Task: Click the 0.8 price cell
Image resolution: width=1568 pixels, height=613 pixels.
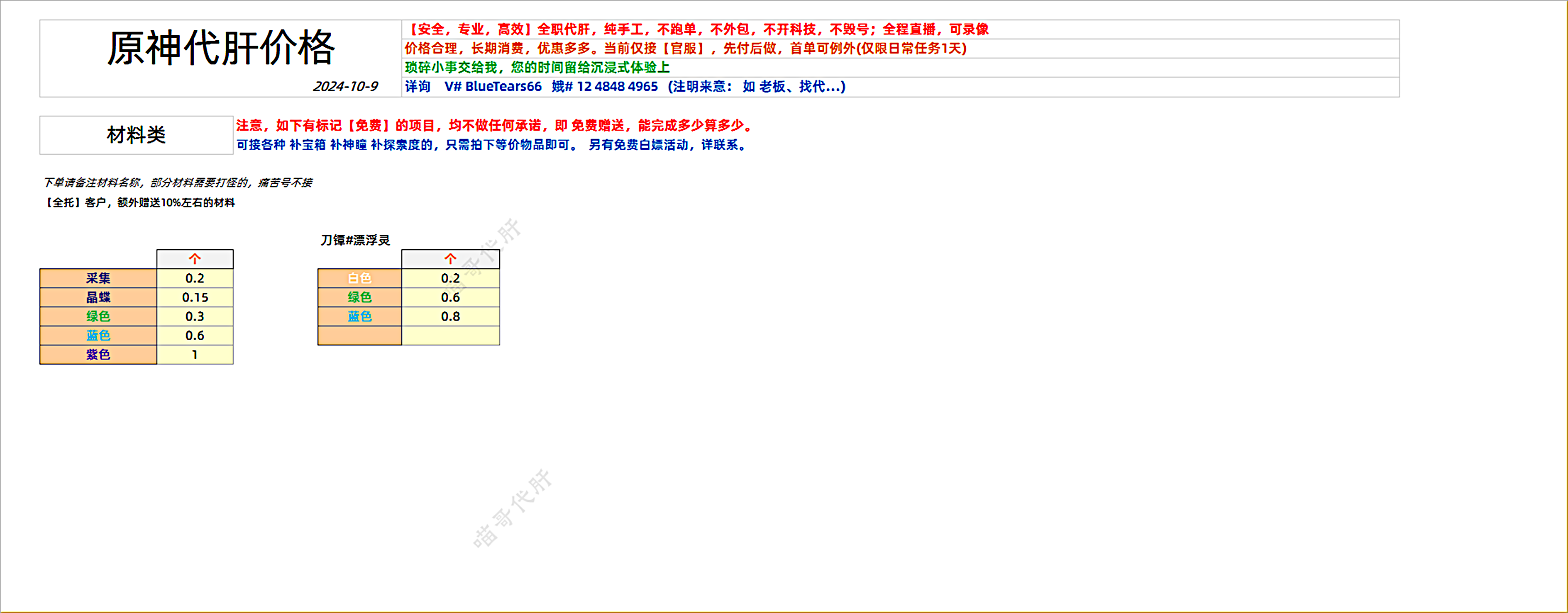Action: 450,316
